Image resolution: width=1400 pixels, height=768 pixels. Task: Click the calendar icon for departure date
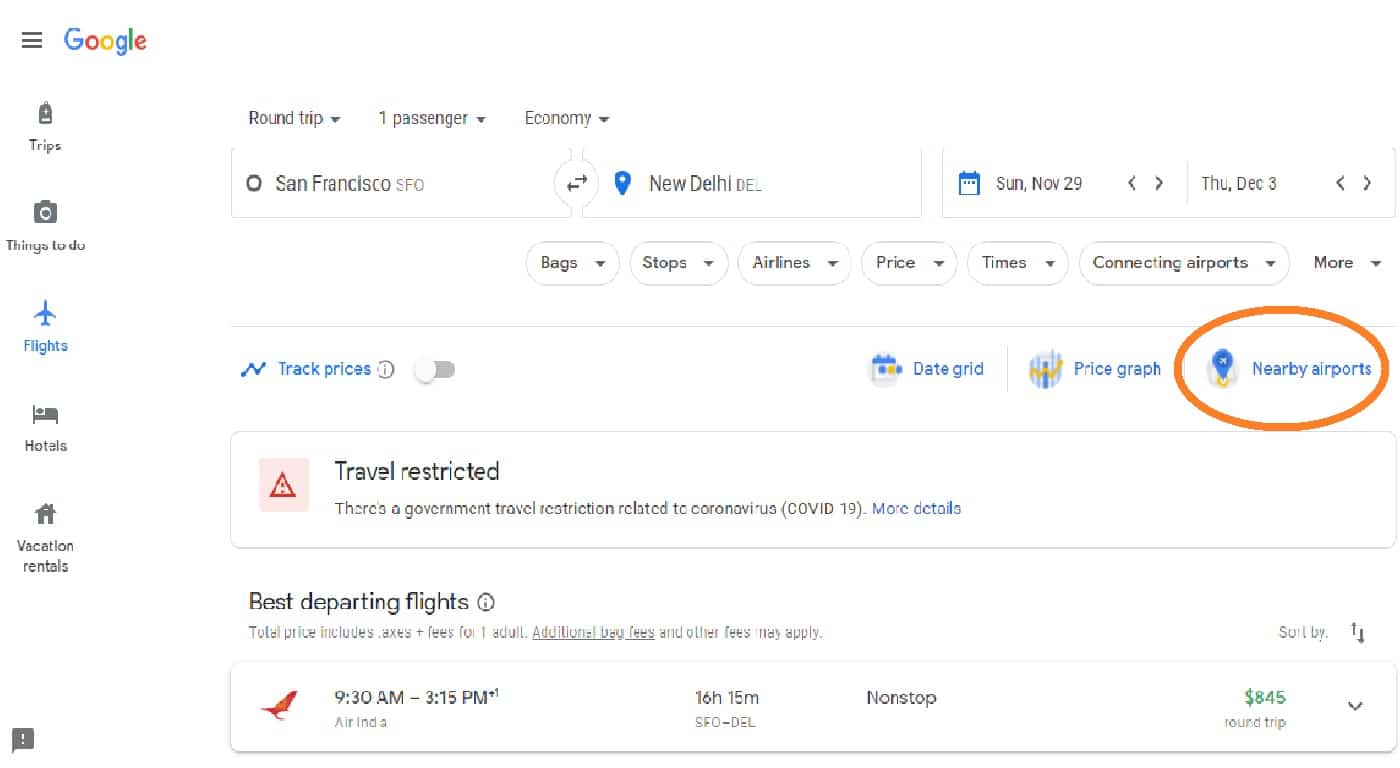(968, 183)
